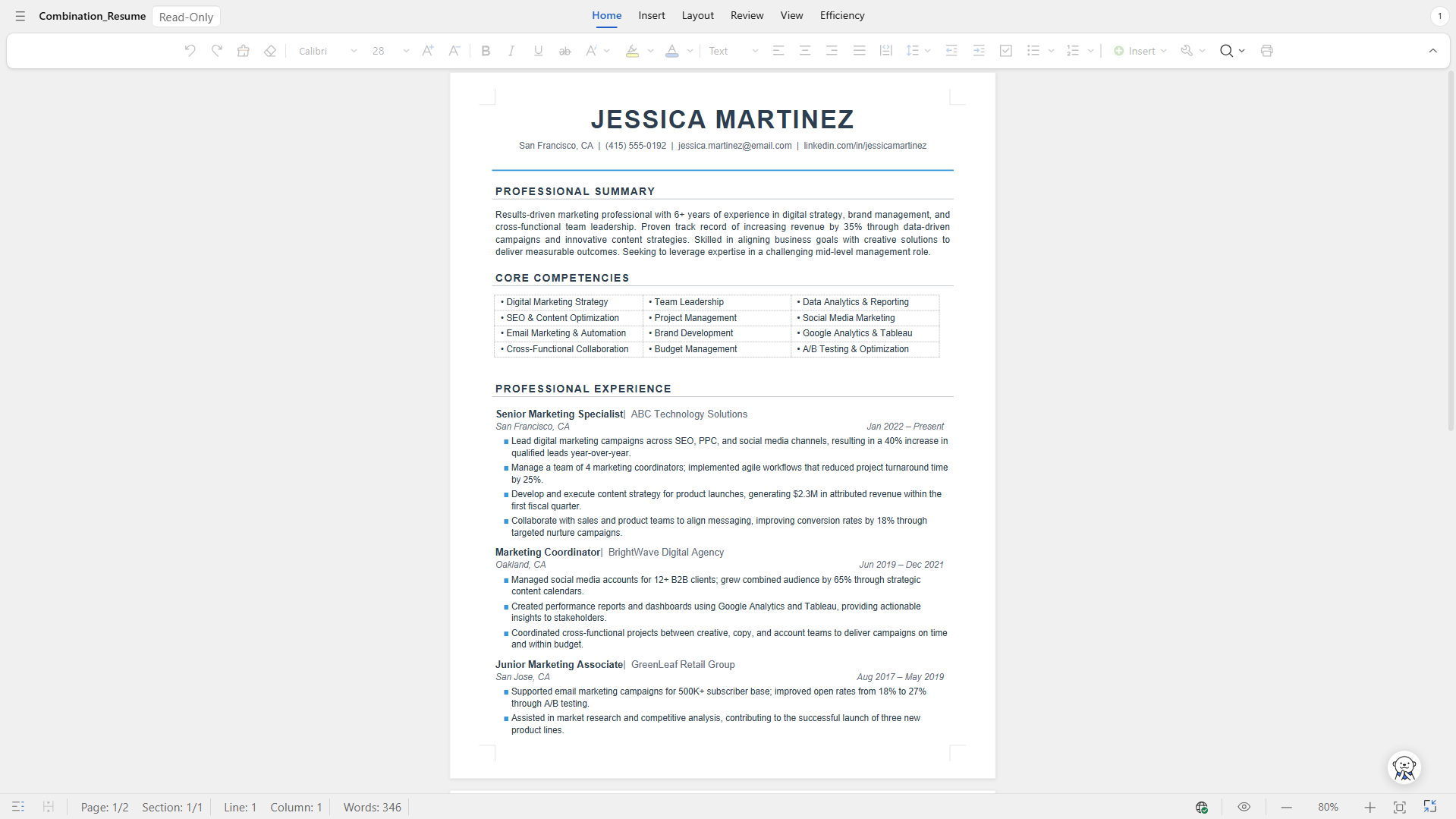The width and height of the screenshot is (1456, 819).
Task: Click the page break icon in status bar
Action: coord(48,807)
